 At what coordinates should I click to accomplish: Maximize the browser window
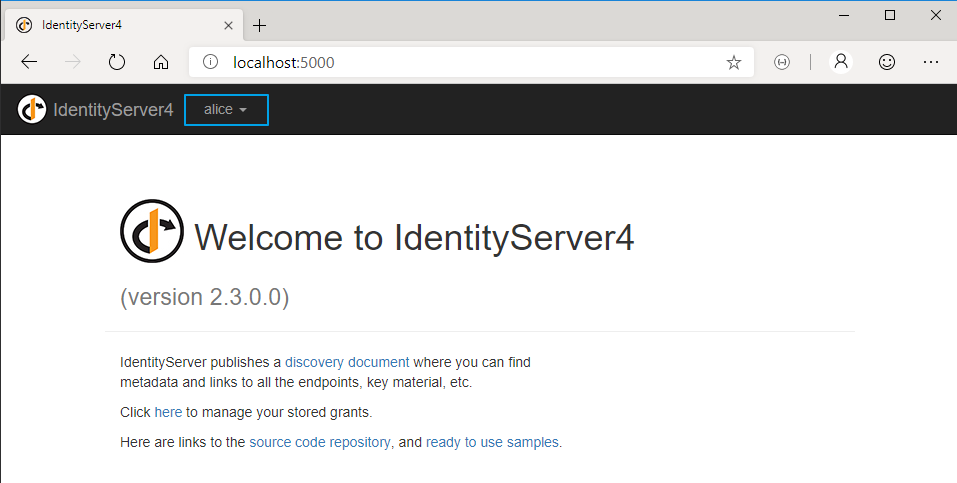click(890, 15)
